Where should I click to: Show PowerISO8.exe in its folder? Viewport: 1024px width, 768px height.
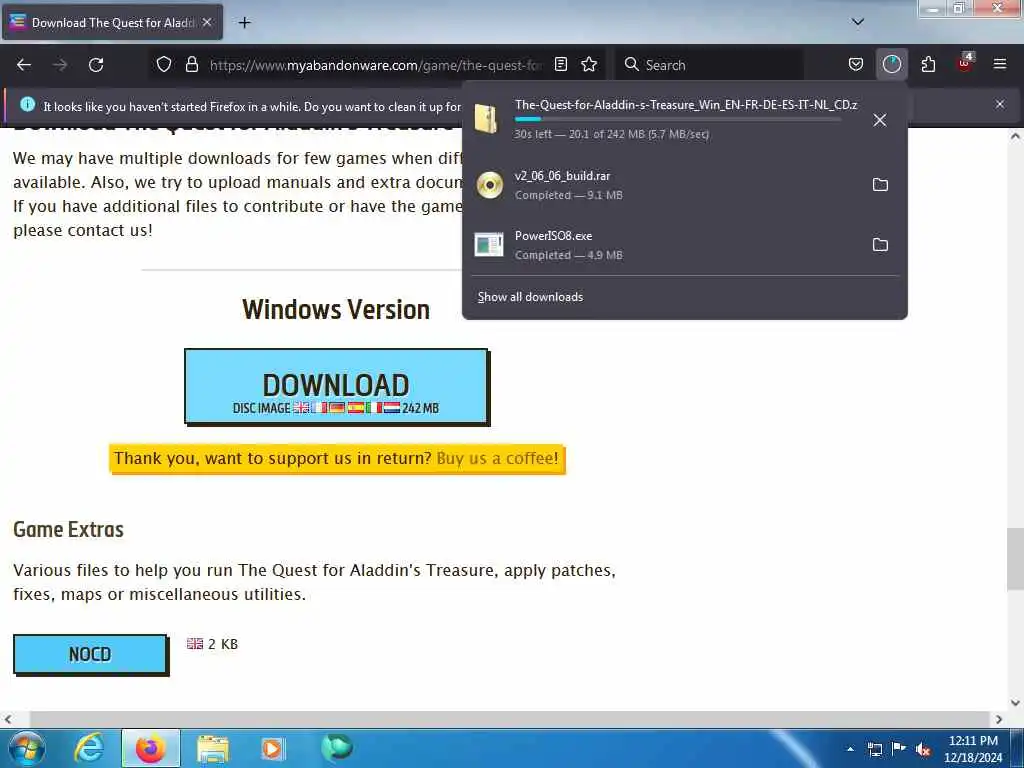click(x=880, y=245)
